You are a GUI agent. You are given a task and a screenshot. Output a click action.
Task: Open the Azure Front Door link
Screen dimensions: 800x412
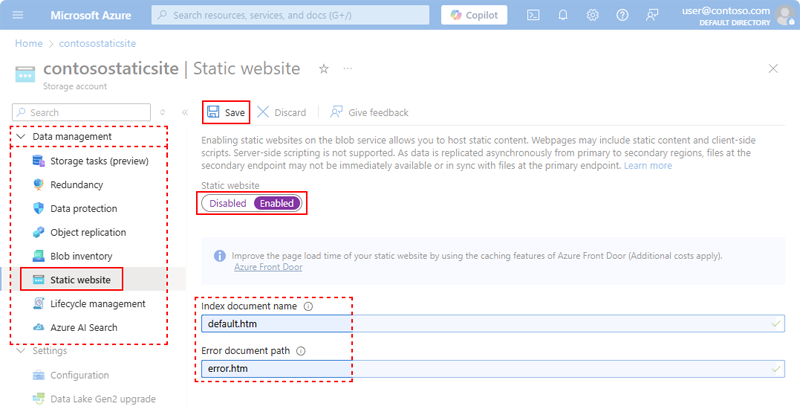(x=268, y=267)
